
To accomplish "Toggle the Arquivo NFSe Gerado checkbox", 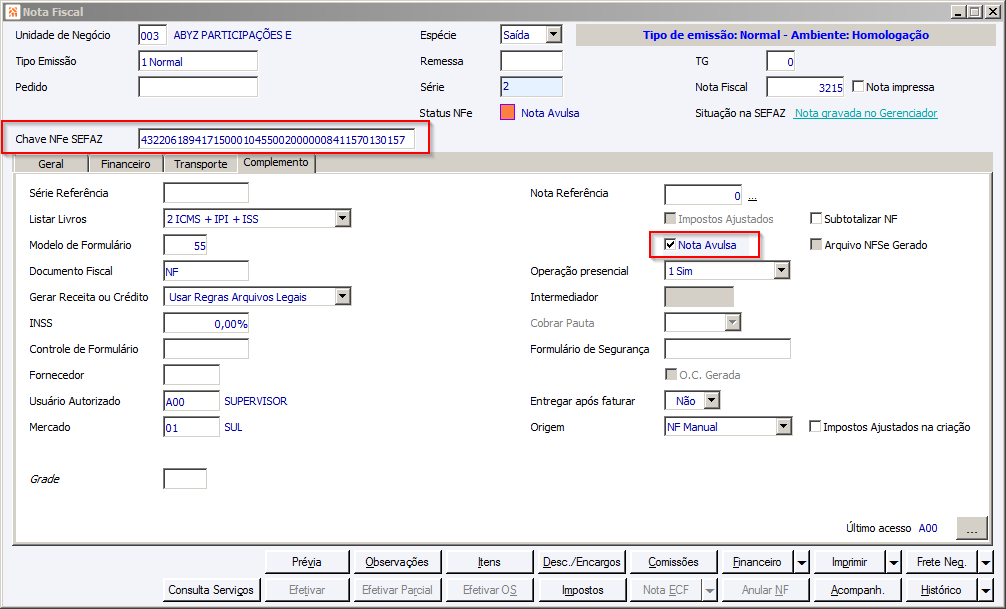I will [816, 244].
